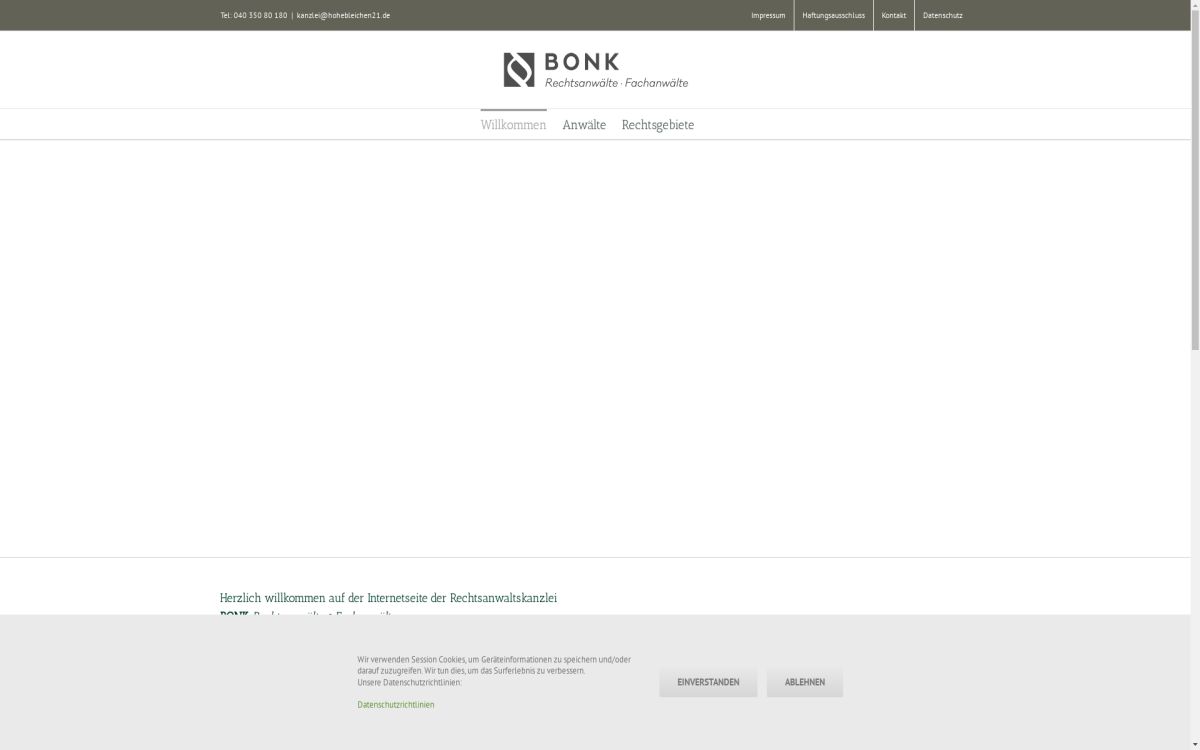Open the Haftungsausschluss page link
The height and width of the screenshot is (750, 1200).
coord(833,15)
